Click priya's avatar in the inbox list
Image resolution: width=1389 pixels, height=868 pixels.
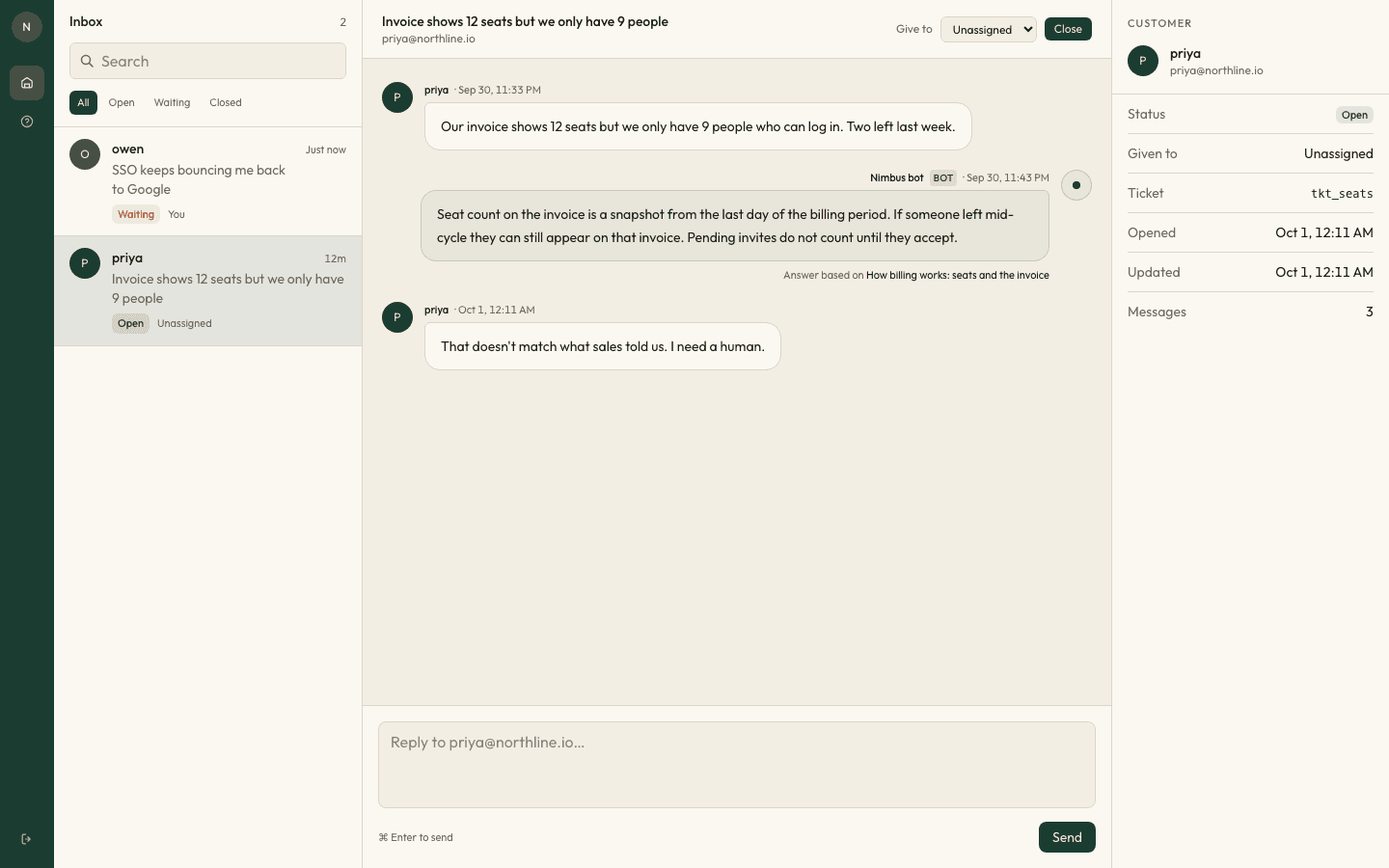(x=85, y=263)
